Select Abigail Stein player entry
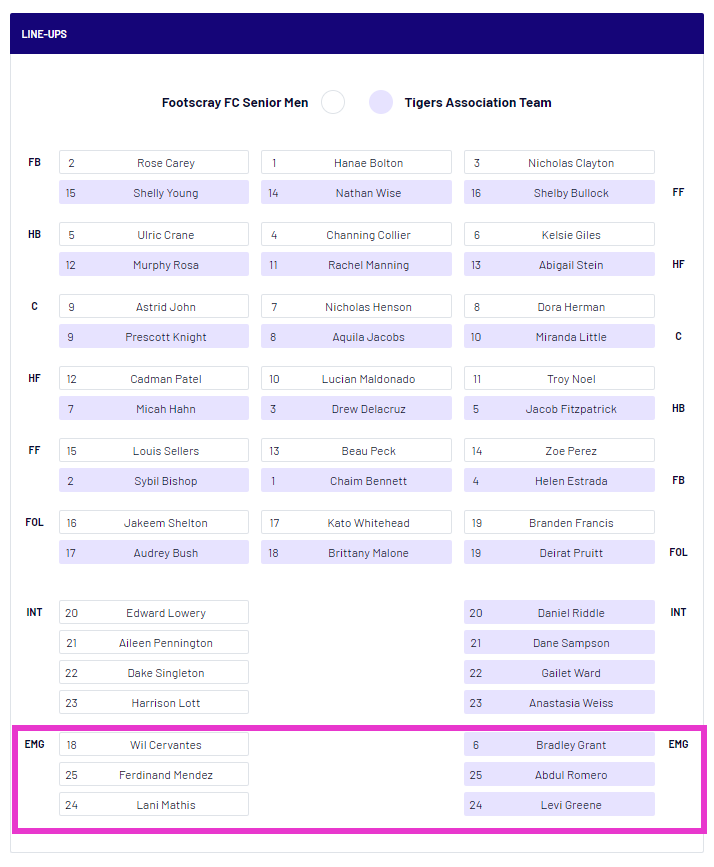 (x=559, y=265)
